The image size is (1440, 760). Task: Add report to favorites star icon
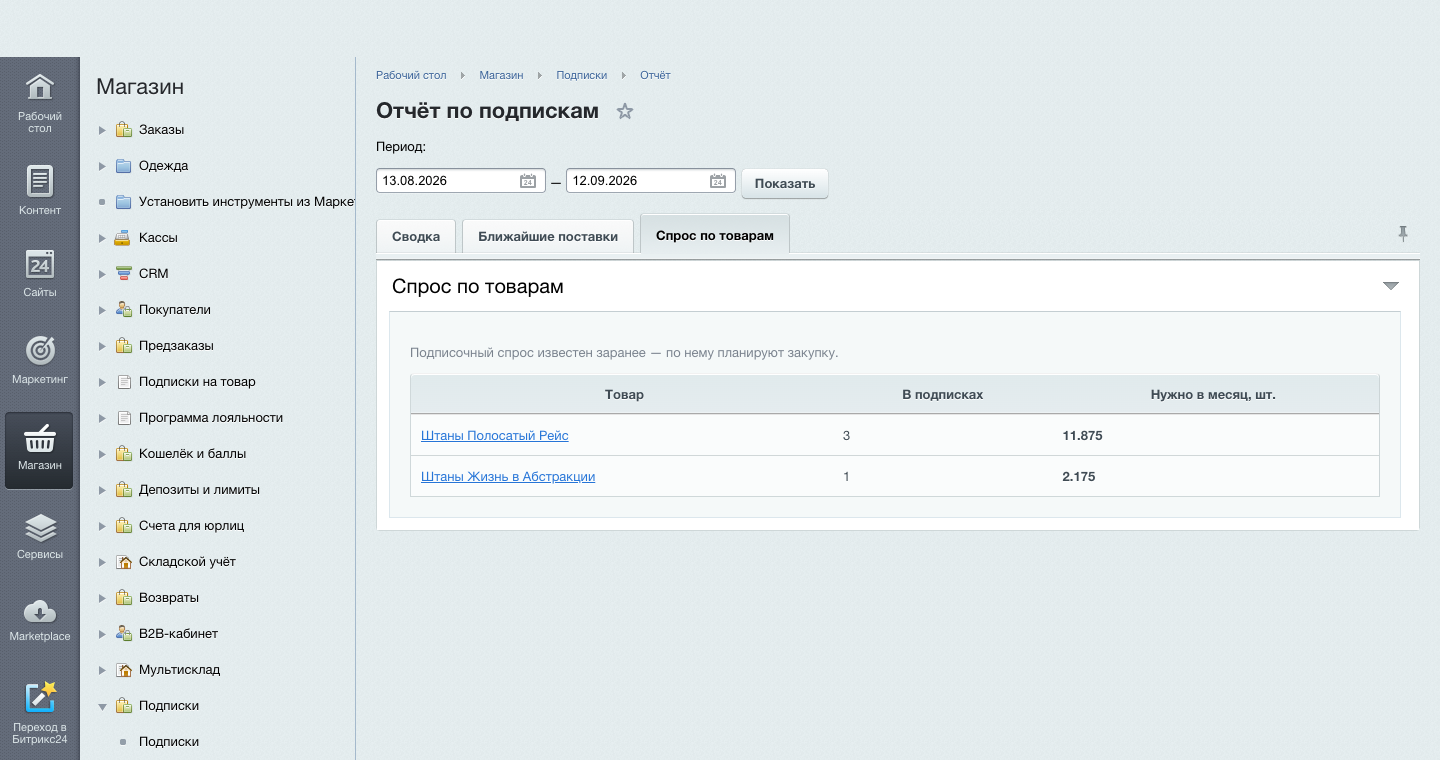click(x=625, y=111)
